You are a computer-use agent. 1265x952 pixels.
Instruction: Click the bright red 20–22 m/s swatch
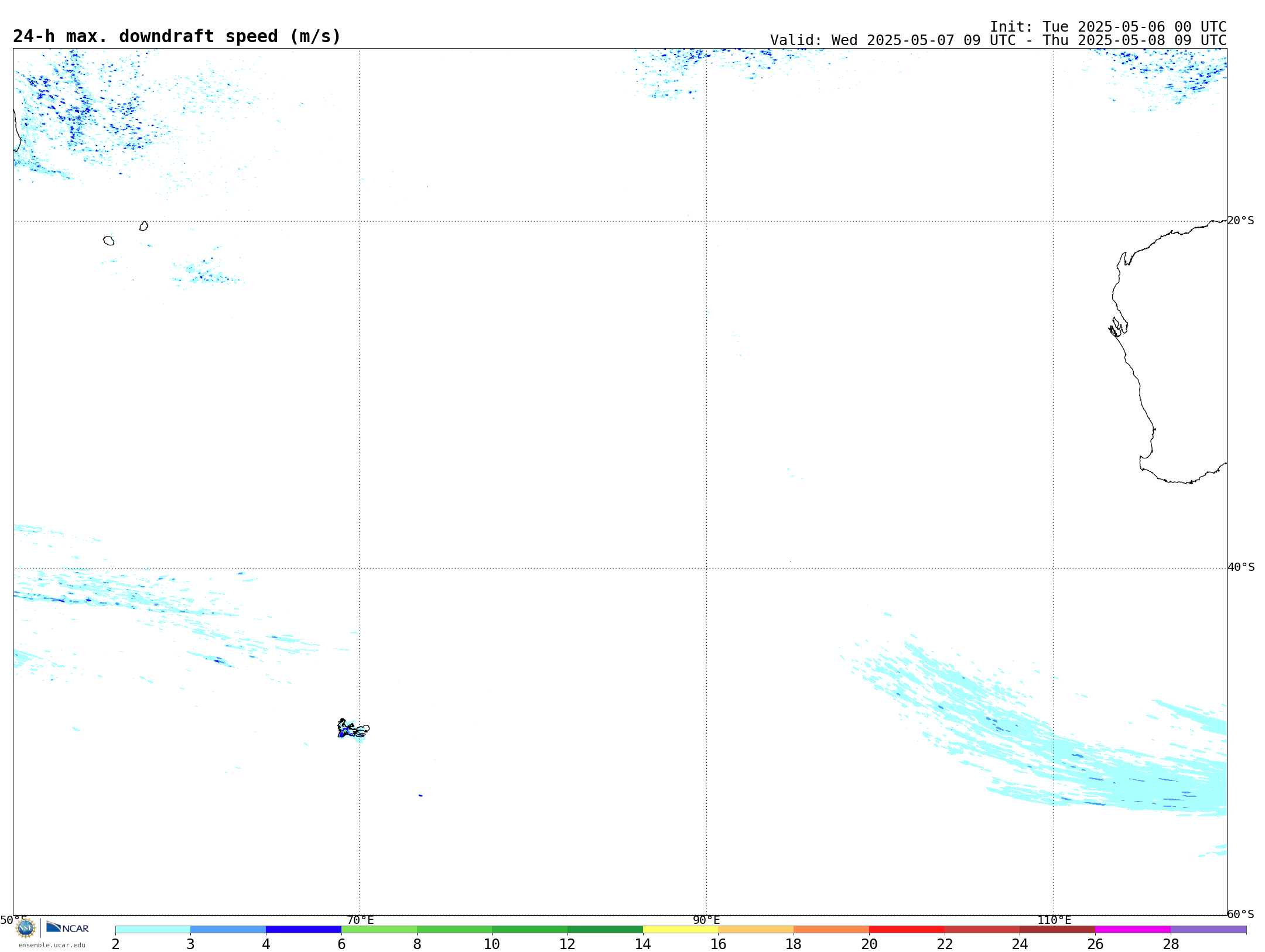[x=907, y=930]
